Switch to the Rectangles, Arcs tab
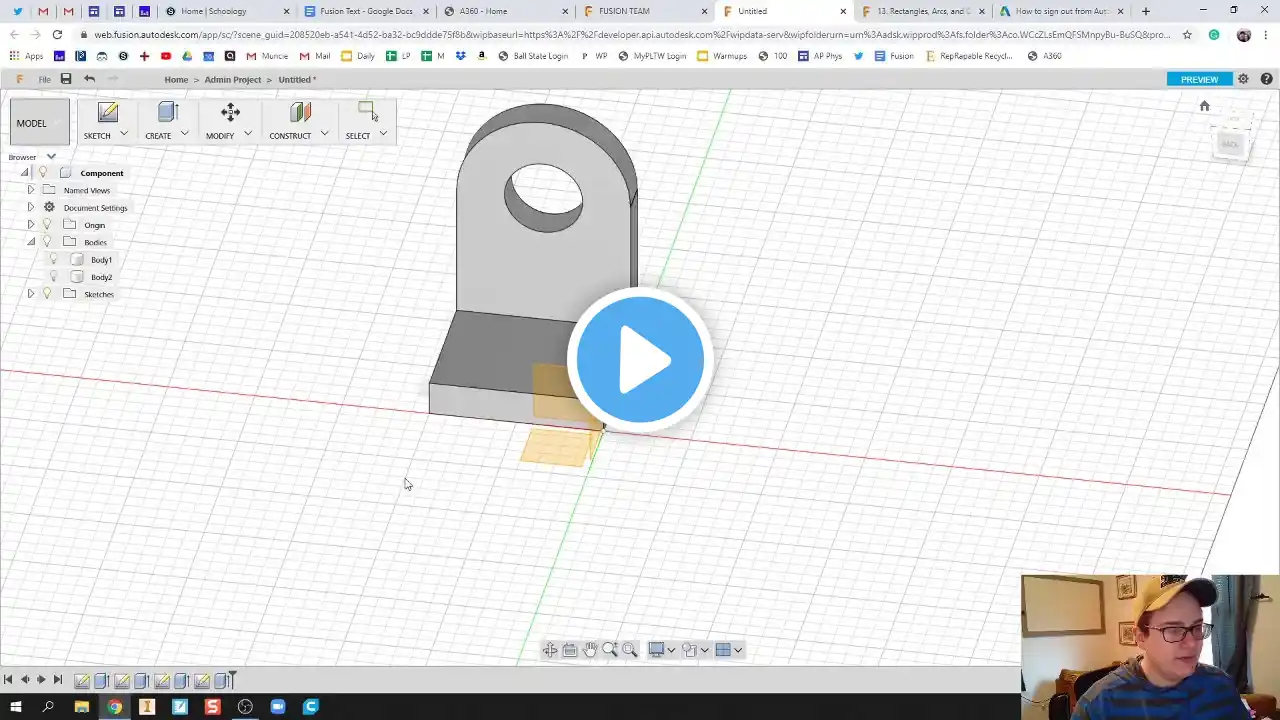This screenshot has width=1280, height=720. (x=923, y=11)
